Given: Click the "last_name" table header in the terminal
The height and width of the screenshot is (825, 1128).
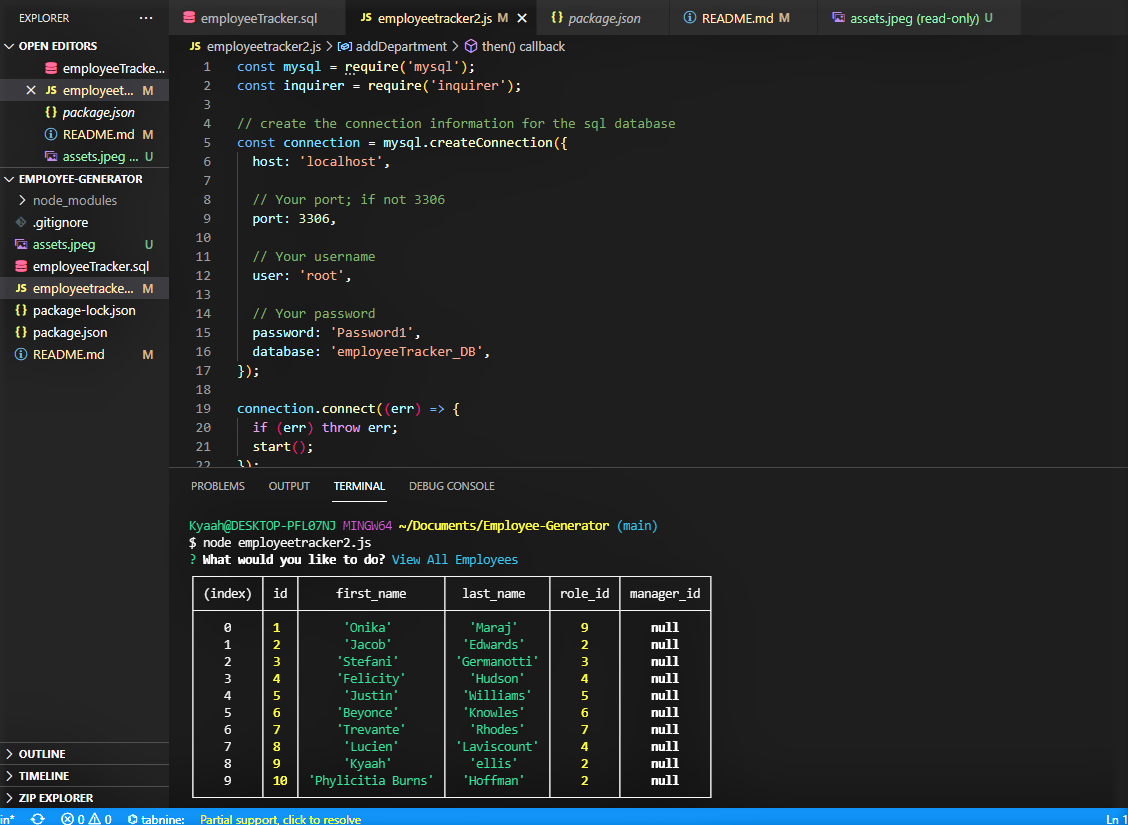Looking at the screenshot, I should [x=496, y=593].
